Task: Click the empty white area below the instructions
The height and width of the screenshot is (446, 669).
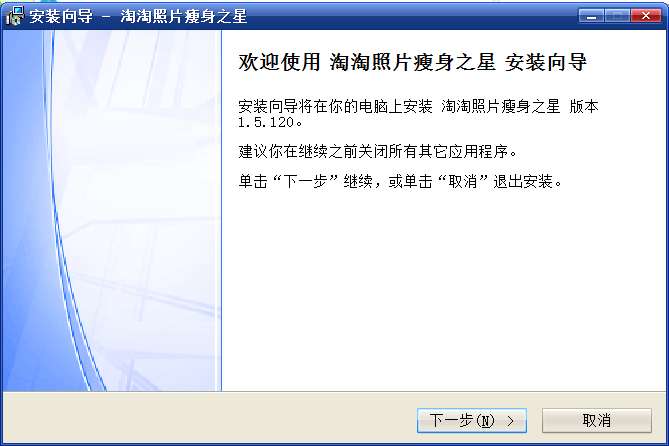Action: [444, 290]
